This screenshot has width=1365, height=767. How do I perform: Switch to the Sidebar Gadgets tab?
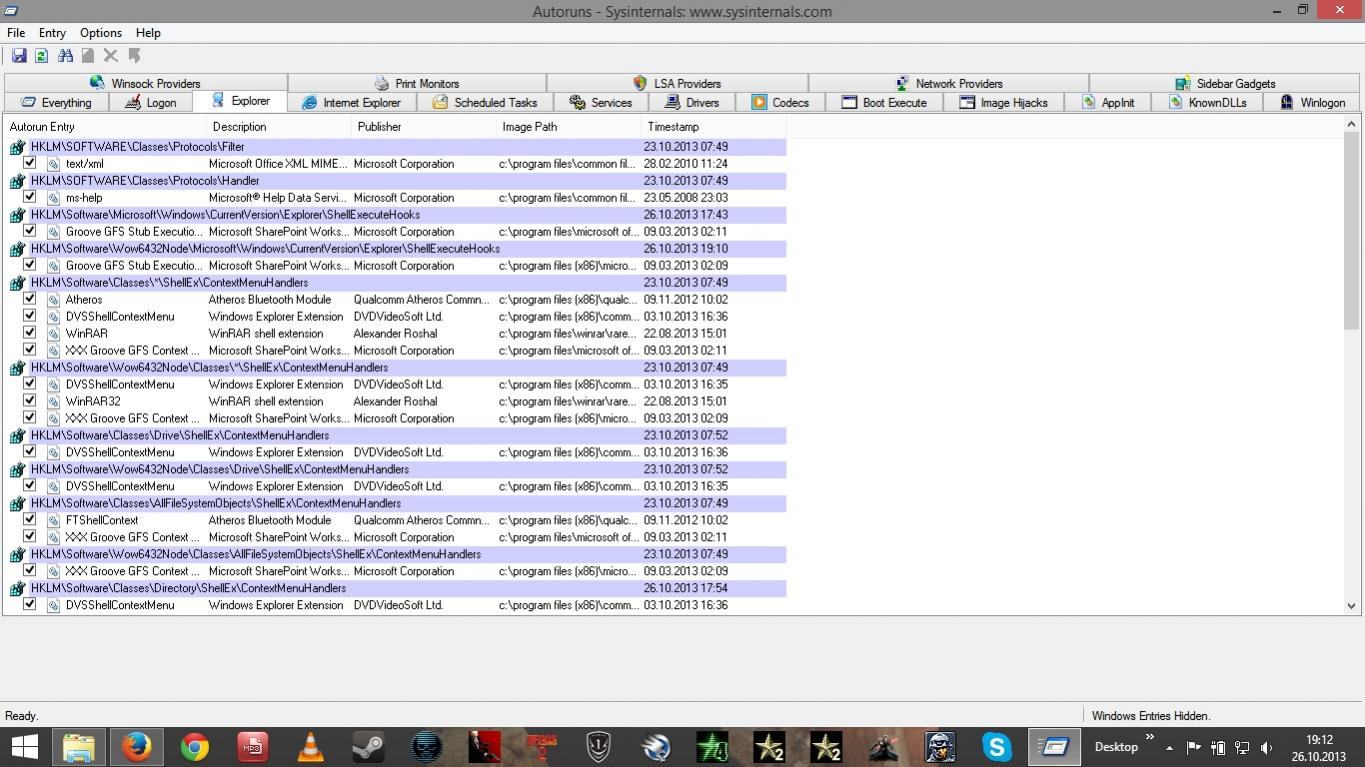click(x=1226, y=83)
